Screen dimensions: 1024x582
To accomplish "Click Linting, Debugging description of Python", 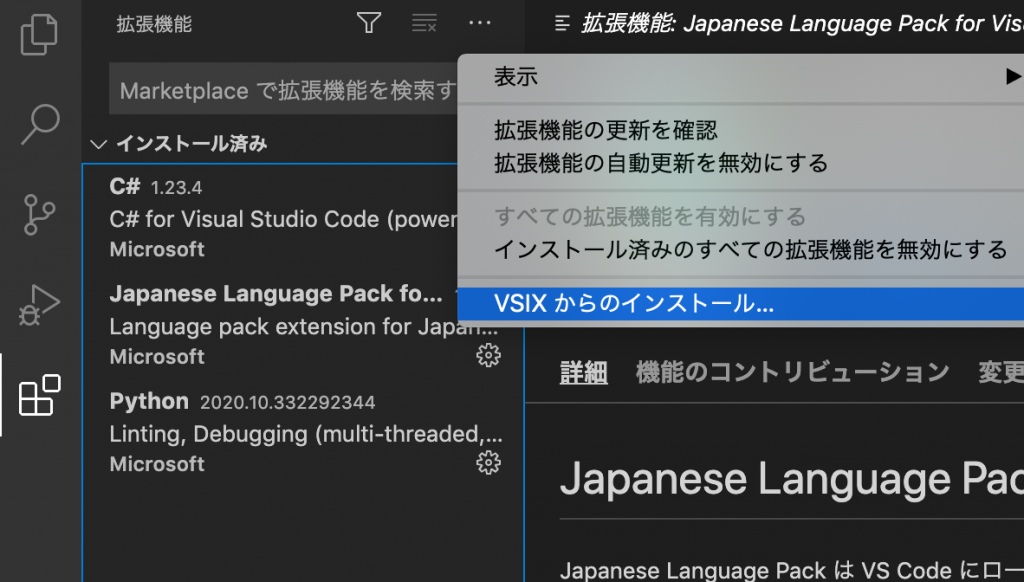I will 306,434.
